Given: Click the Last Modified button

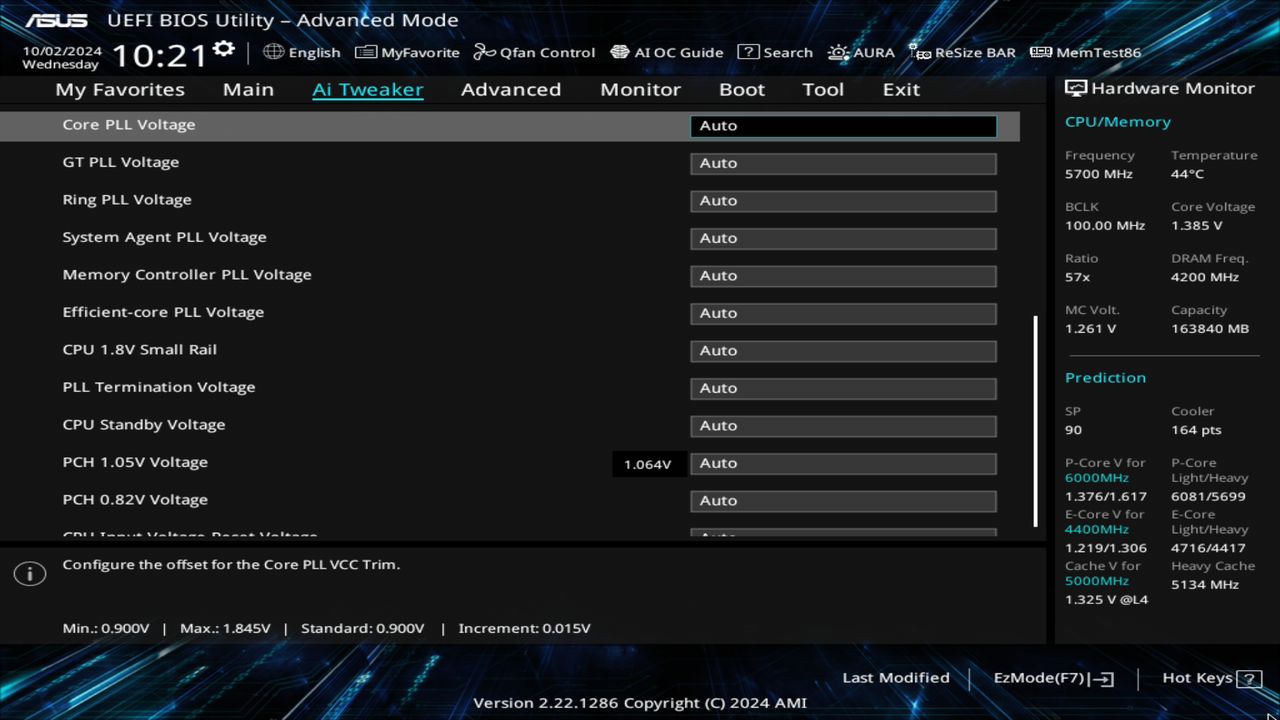Looking at the screenshot, I should (x=895, y=677).
